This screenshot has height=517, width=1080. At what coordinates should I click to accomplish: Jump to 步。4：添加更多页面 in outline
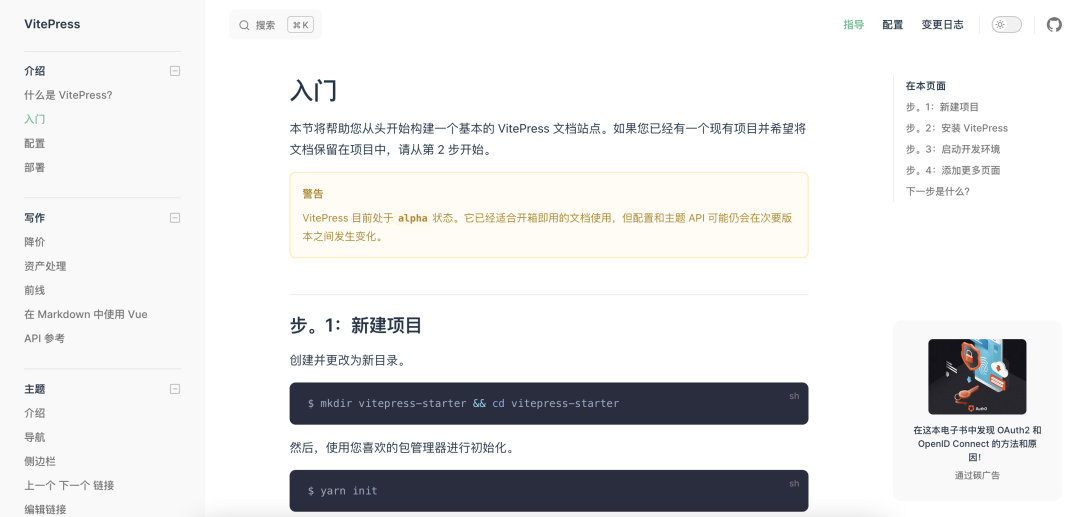[x=953, y=170]
